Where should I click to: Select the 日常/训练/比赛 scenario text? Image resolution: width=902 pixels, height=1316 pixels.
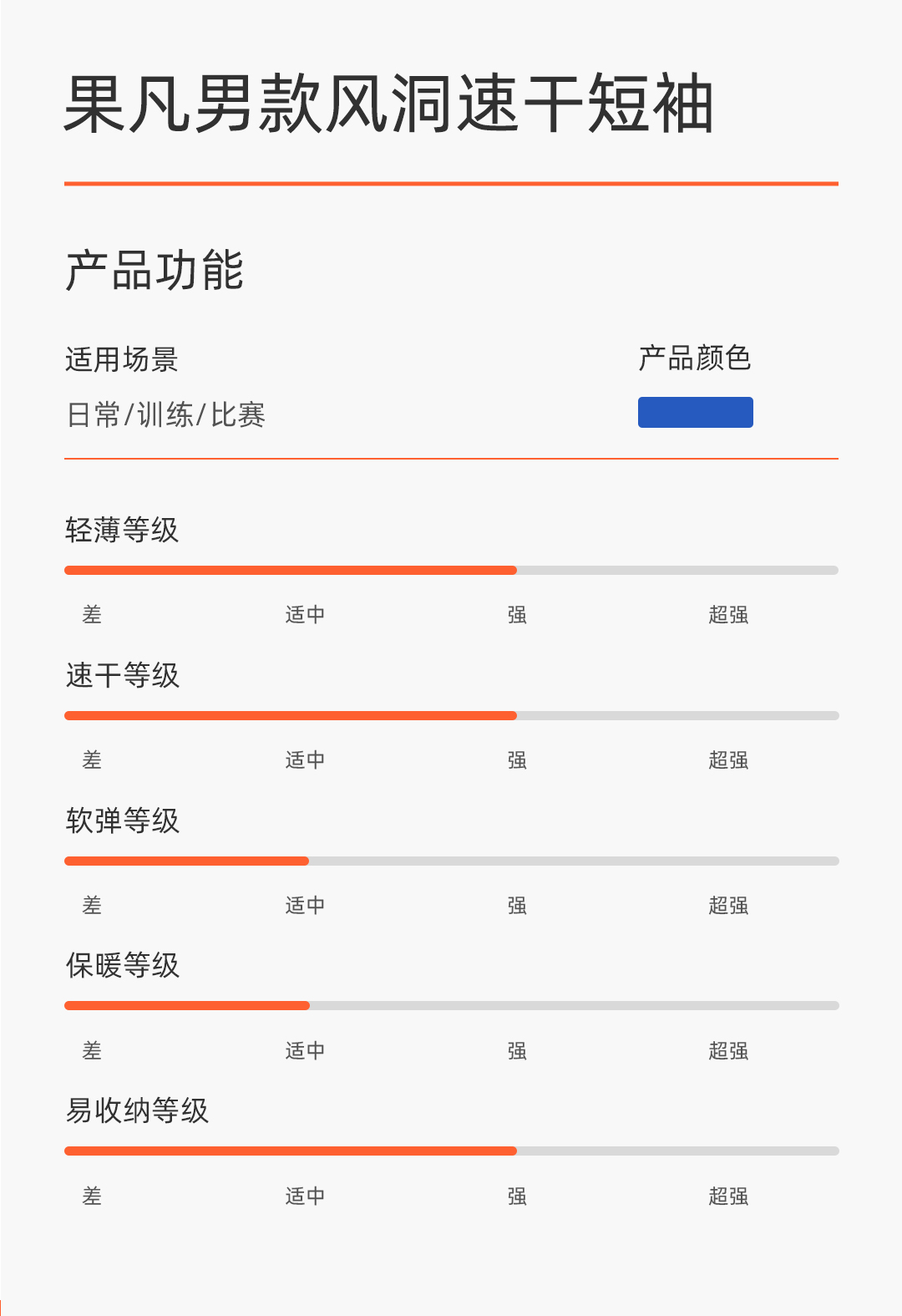165,415
